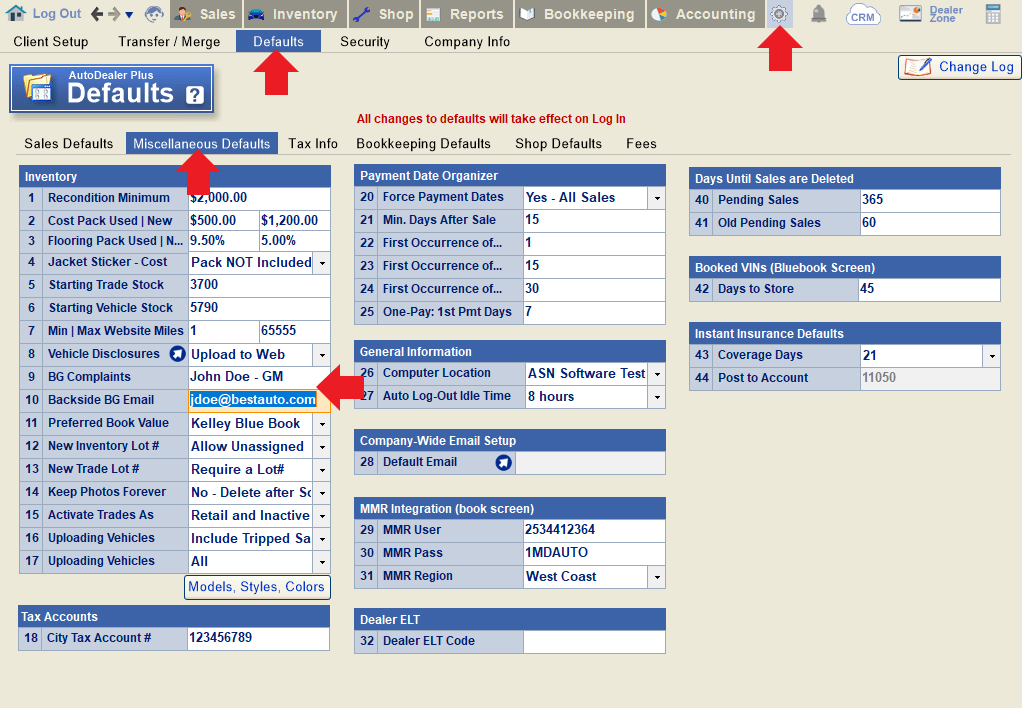The image size is (1022, 708).
Task: Expand the Keep Photos Forever dropdown
Action: (322, 493)
